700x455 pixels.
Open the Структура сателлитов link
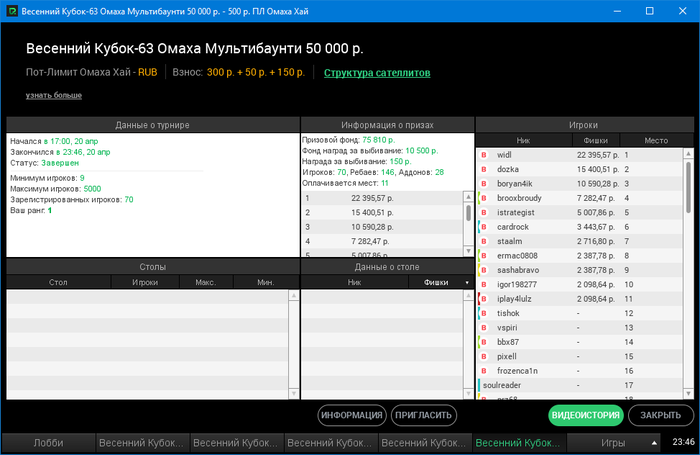[377, 73]
